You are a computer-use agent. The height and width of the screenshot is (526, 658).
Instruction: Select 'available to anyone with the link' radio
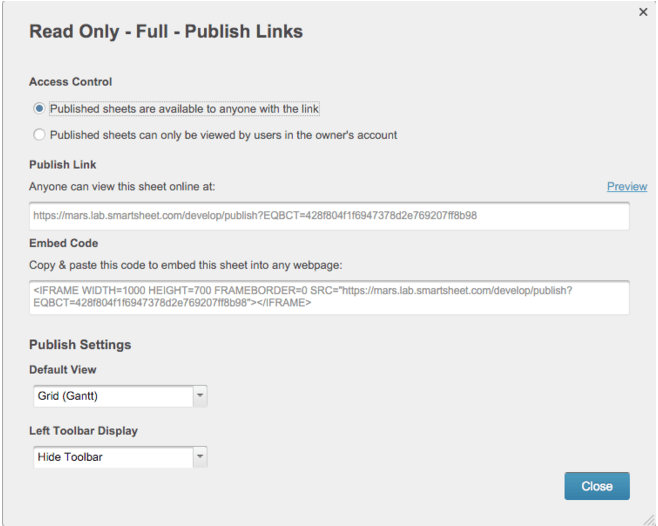(x=39, y=109)
